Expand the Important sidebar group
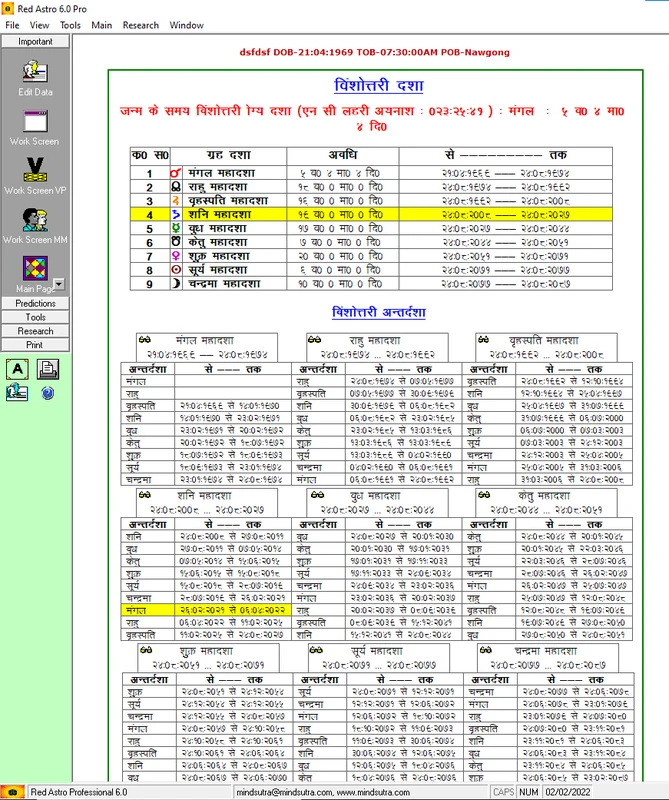 pos(35,41)
